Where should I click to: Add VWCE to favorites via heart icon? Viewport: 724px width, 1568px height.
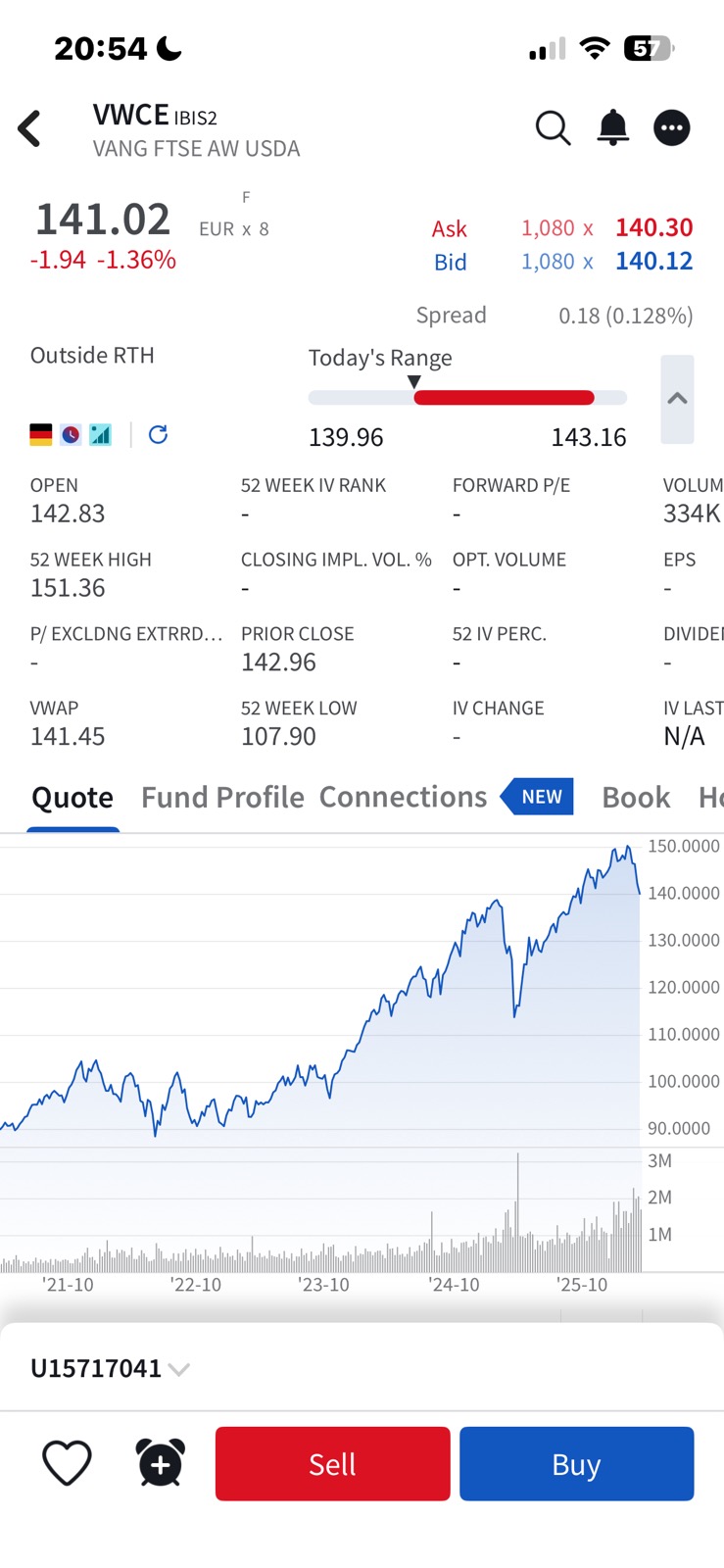click(67, 1463)
